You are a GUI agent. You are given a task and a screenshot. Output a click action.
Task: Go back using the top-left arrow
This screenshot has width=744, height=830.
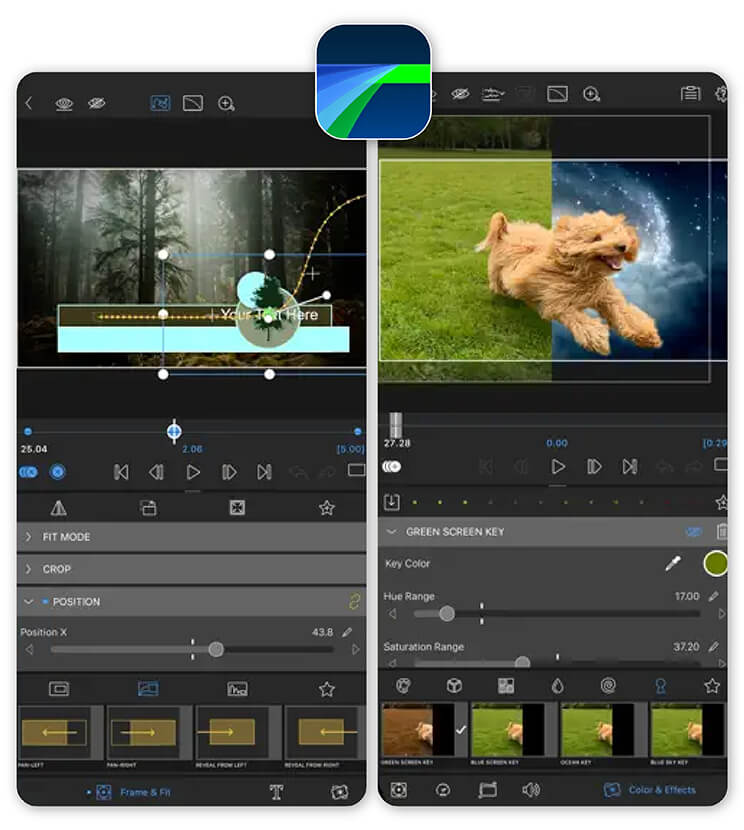pyautogui.click(x=29, y=103)
